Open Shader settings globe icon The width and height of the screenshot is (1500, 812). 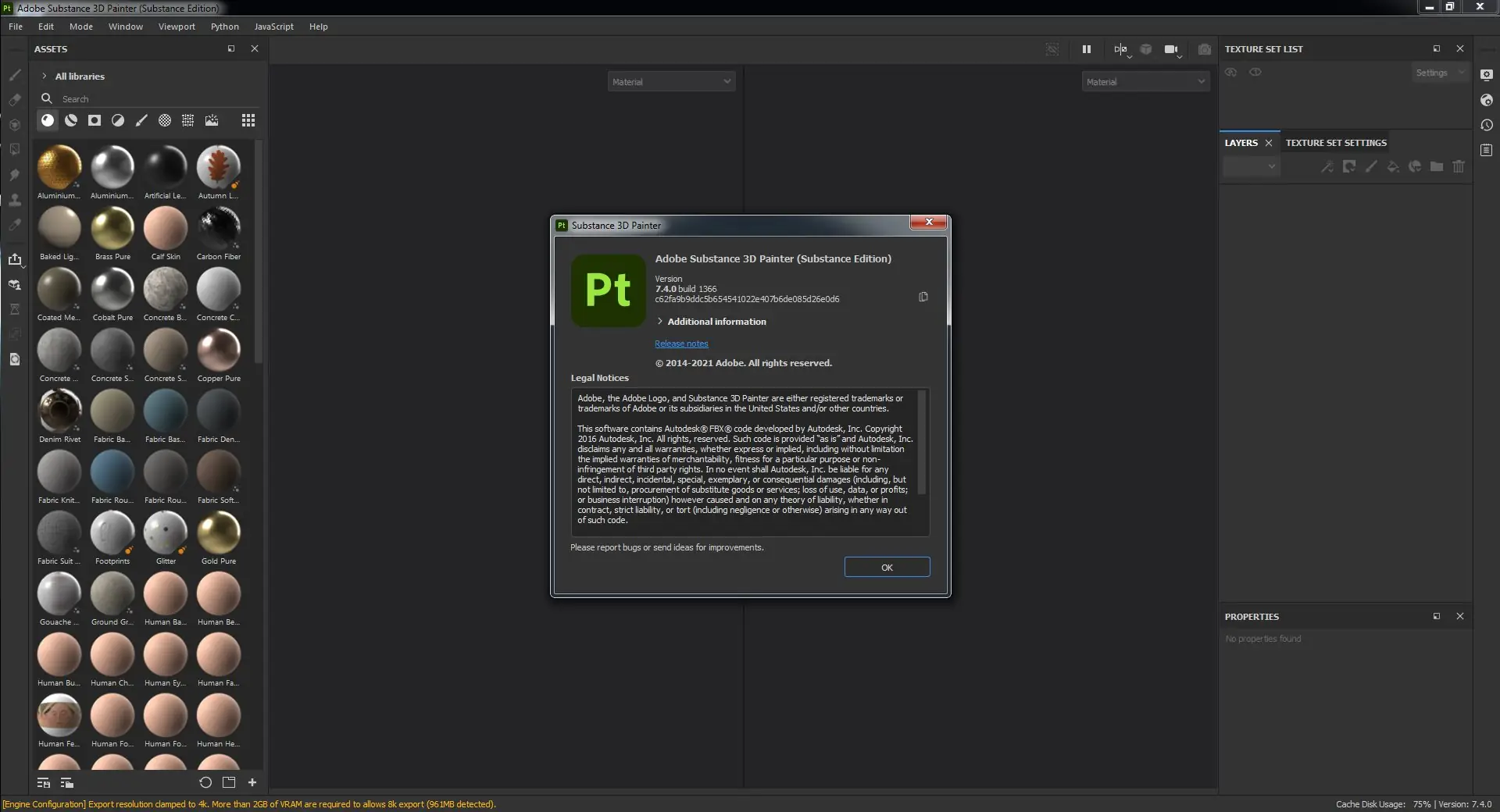[x=1487, y=100]
